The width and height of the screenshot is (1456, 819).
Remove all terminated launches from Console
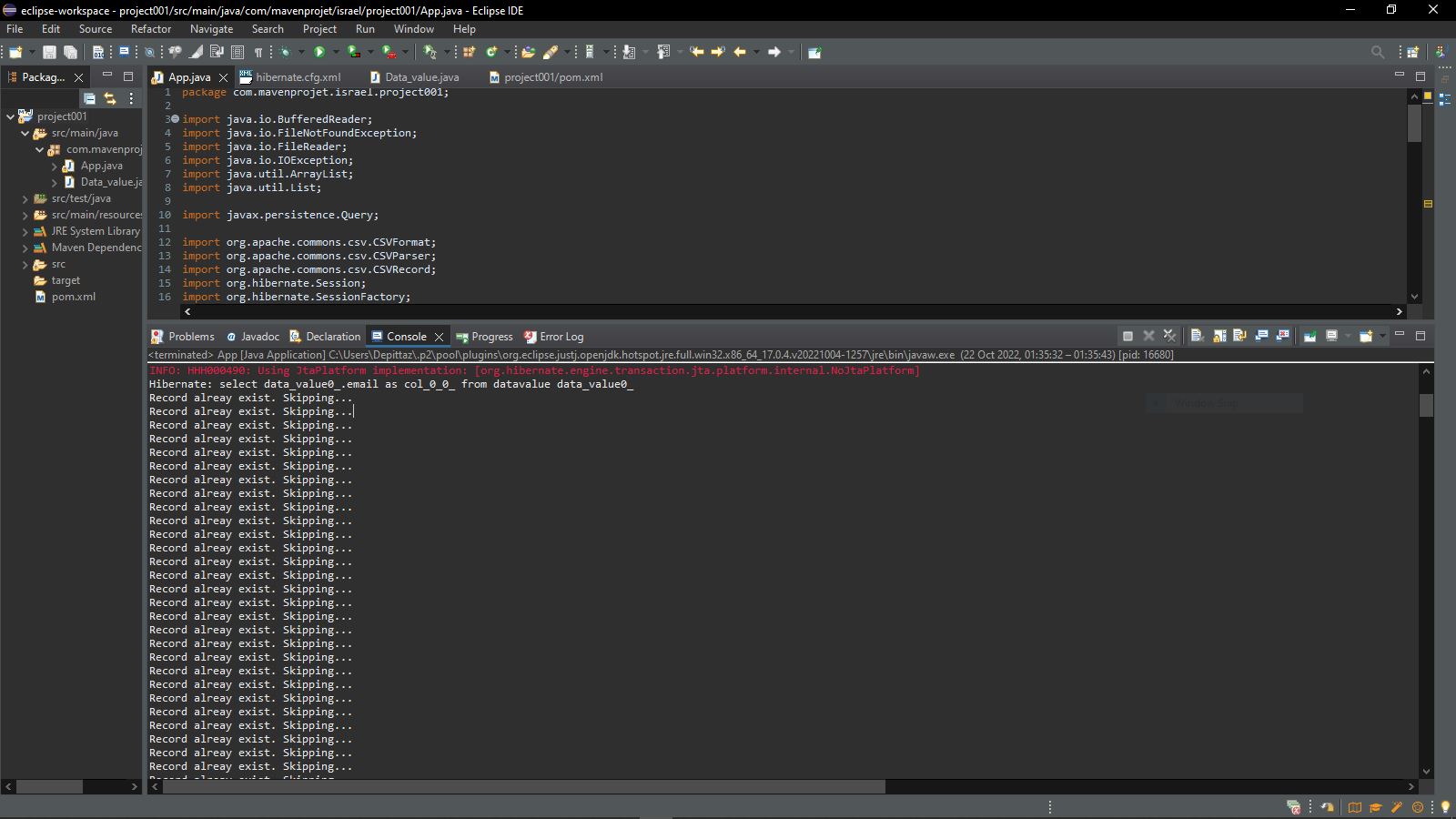(x=1170, y=336)
